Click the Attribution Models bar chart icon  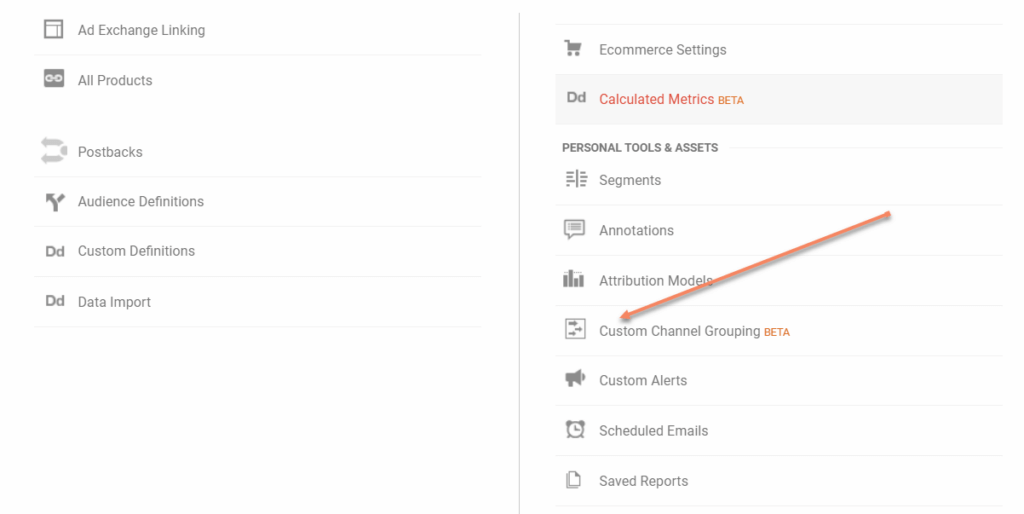pos(573,279)
